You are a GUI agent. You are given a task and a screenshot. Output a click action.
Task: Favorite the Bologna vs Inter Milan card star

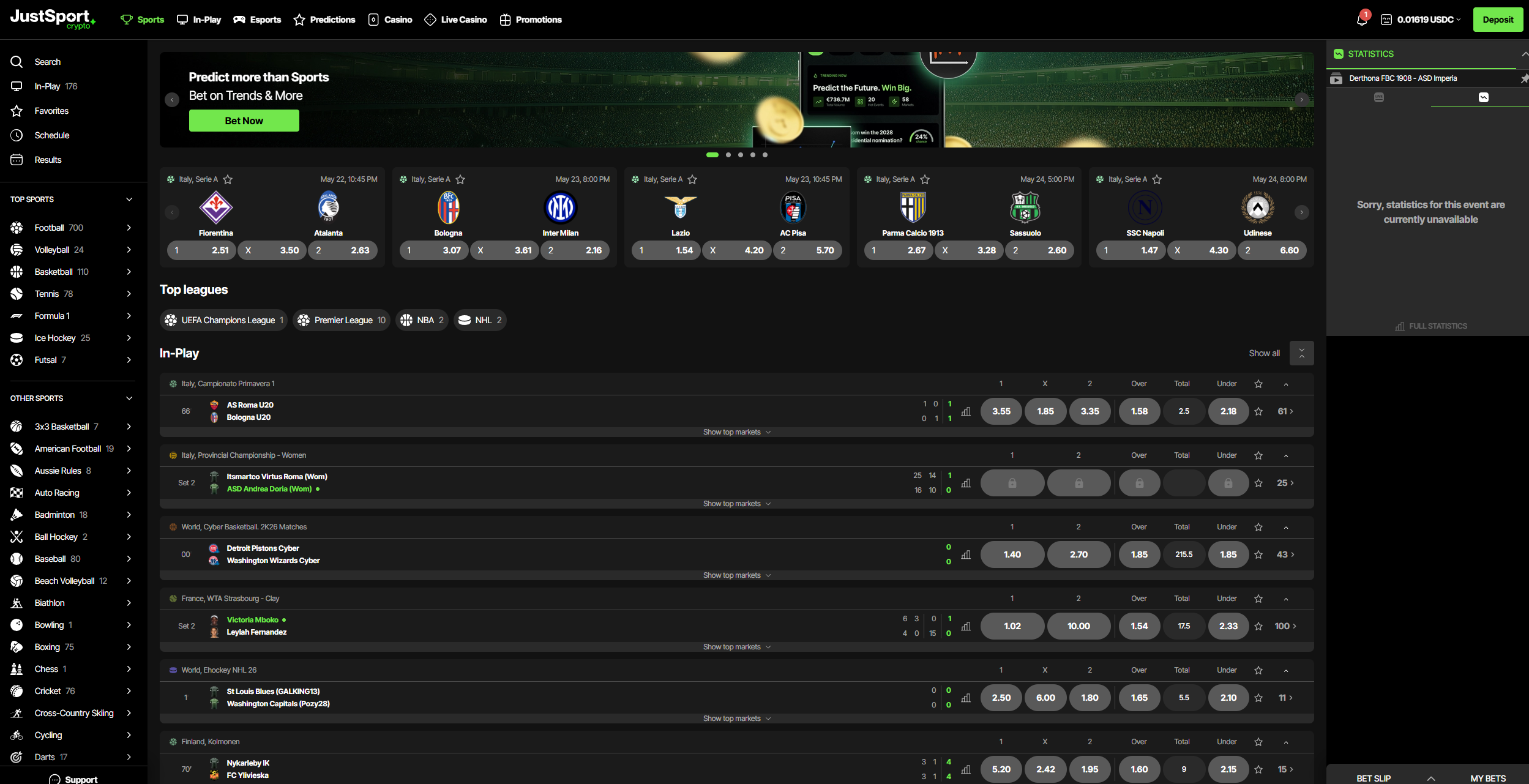(x=460, y=179)
